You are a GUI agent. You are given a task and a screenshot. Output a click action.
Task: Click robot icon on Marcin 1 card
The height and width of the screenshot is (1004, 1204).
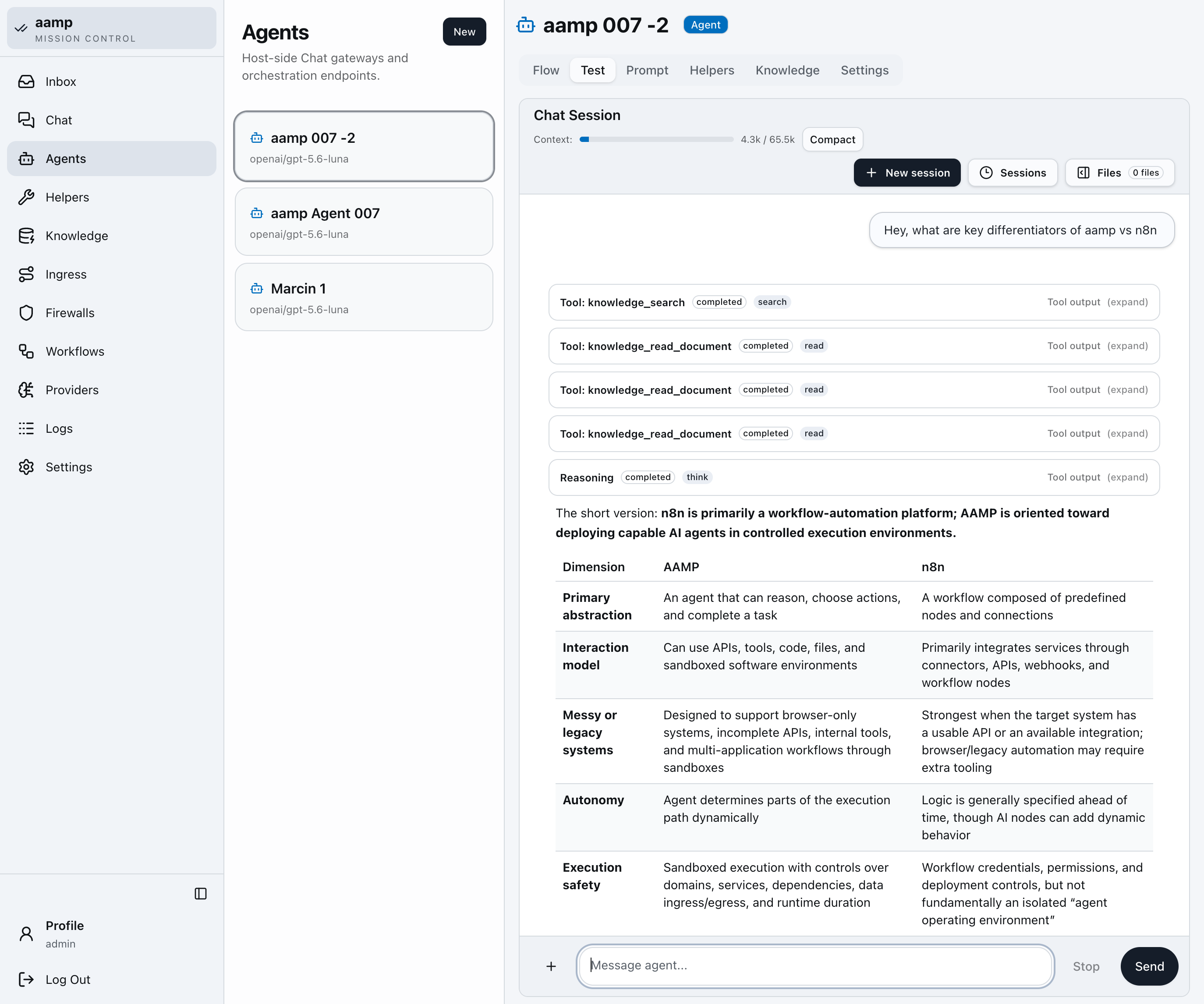click(257, 289)
